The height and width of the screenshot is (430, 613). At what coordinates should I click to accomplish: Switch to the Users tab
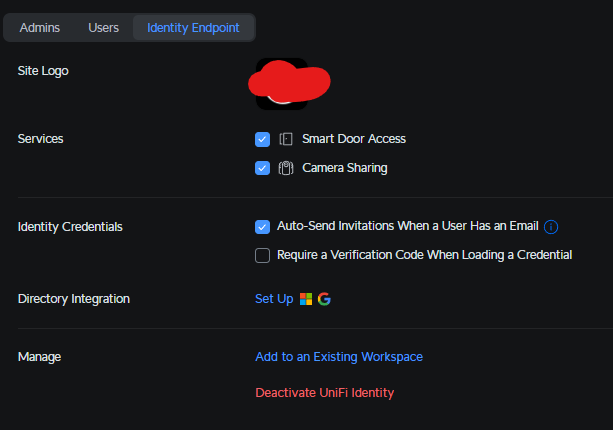click(x=103, y=27)
